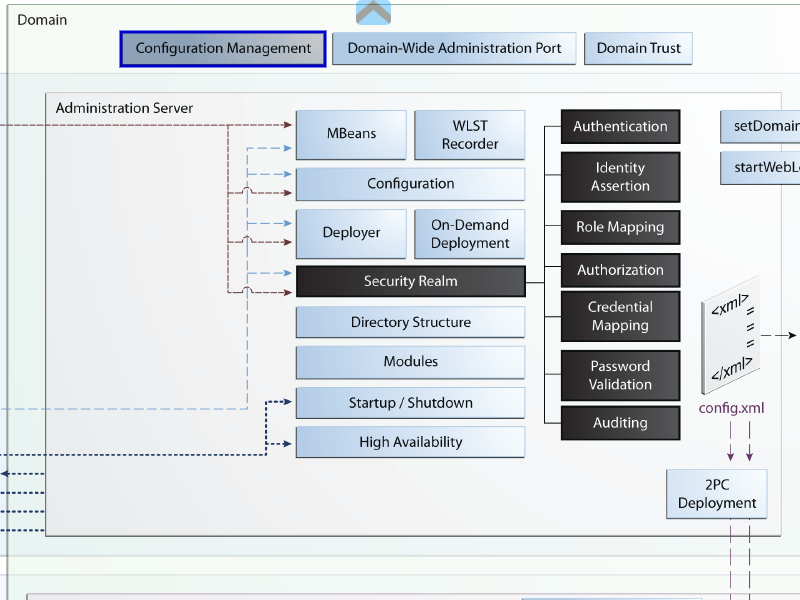Image resolution: width=800 pixels, height=600 pixels.
Task: Click the 2PC Deployment box
Action: click(x=717, y=494)
